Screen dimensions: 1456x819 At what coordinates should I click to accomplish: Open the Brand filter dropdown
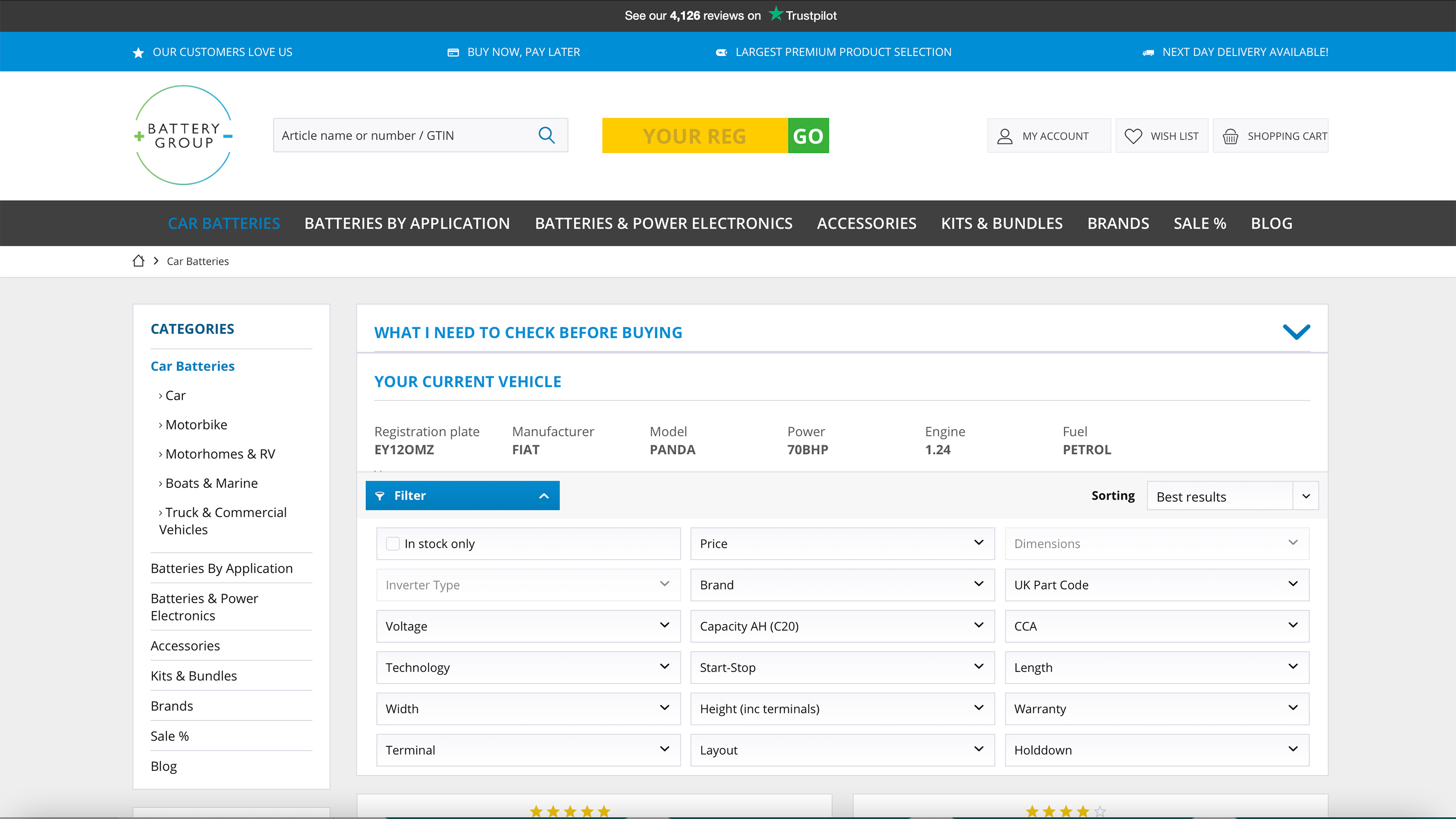842,584
